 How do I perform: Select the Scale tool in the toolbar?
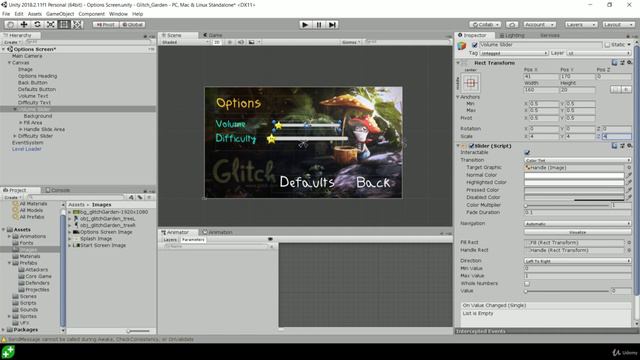pyautogui.click(x=51, y=24)
